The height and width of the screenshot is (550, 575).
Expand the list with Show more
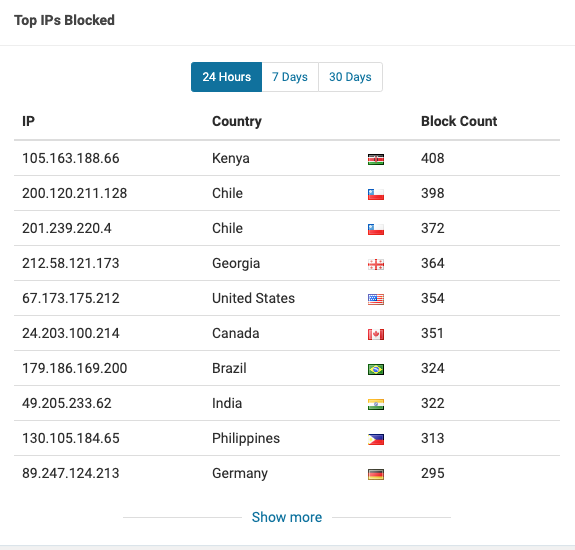click(x=287, y=517)
